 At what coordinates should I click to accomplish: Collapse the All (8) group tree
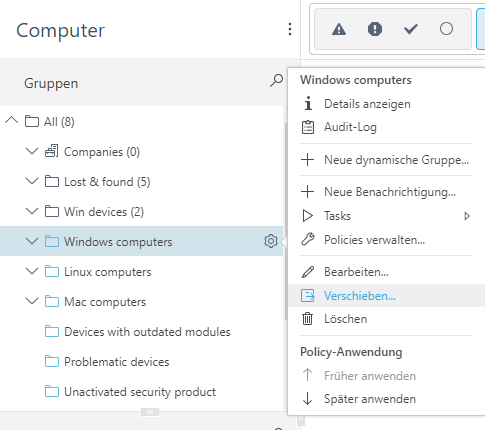pos(12,120)
